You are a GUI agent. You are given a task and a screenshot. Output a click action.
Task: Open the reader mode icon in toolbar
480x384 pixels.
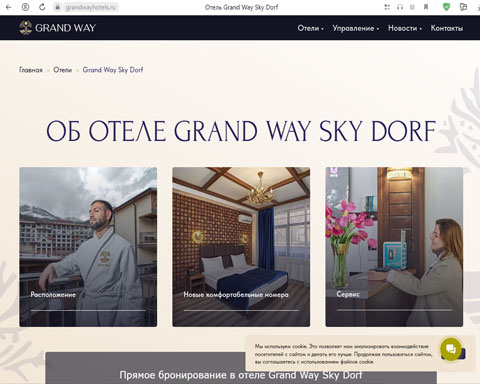tap(412, 7)
